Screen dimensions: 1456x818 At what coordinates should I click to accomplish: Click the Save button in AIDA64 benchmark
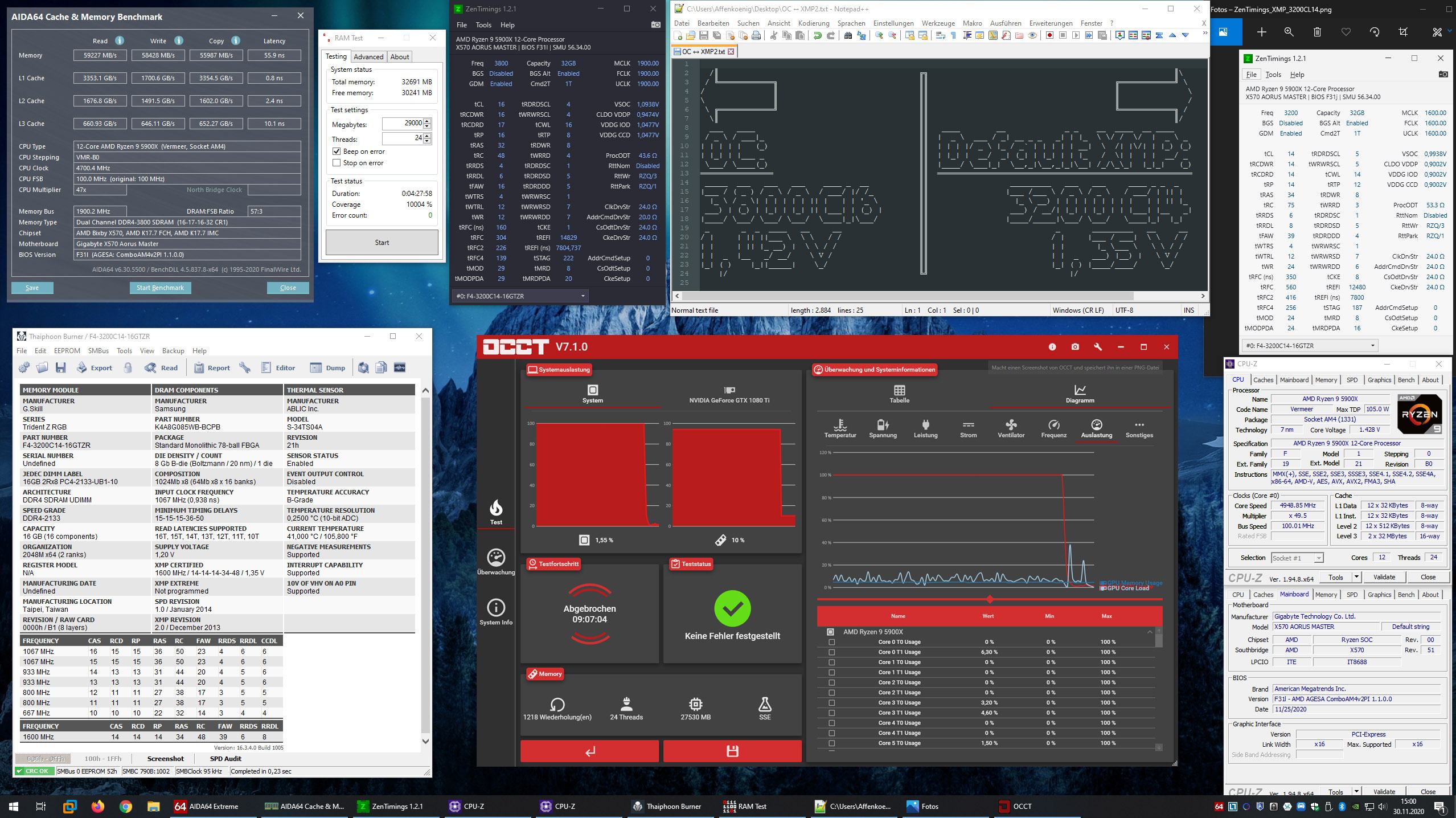[32, 288]
